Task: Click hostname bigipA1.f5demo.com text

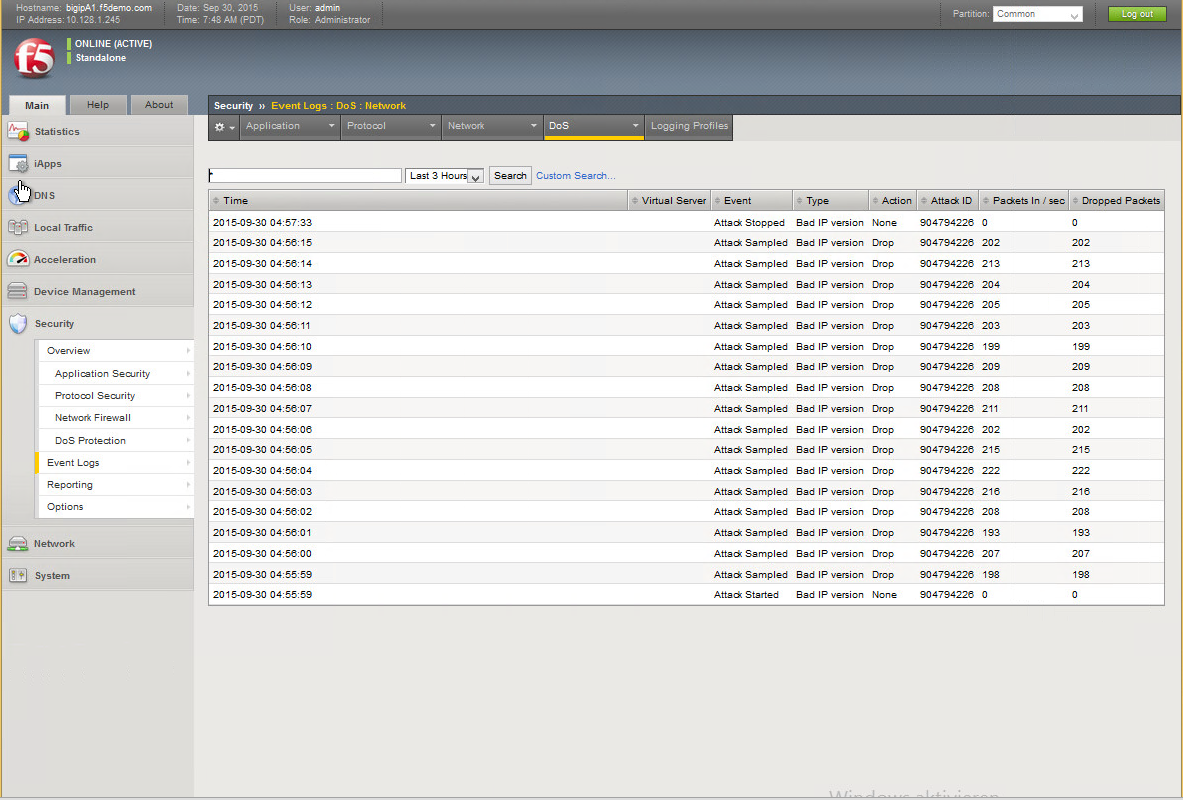Action: [109, 8]
